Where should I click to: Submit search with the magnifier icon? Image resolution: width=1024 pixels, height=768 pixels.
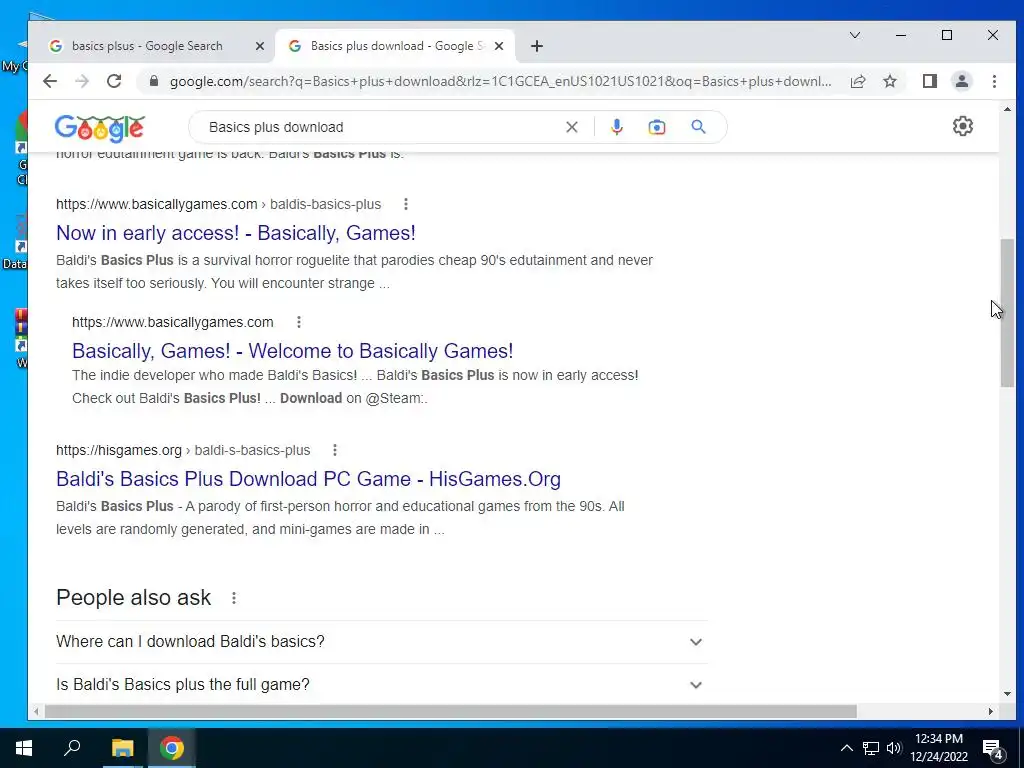(698, 127)
